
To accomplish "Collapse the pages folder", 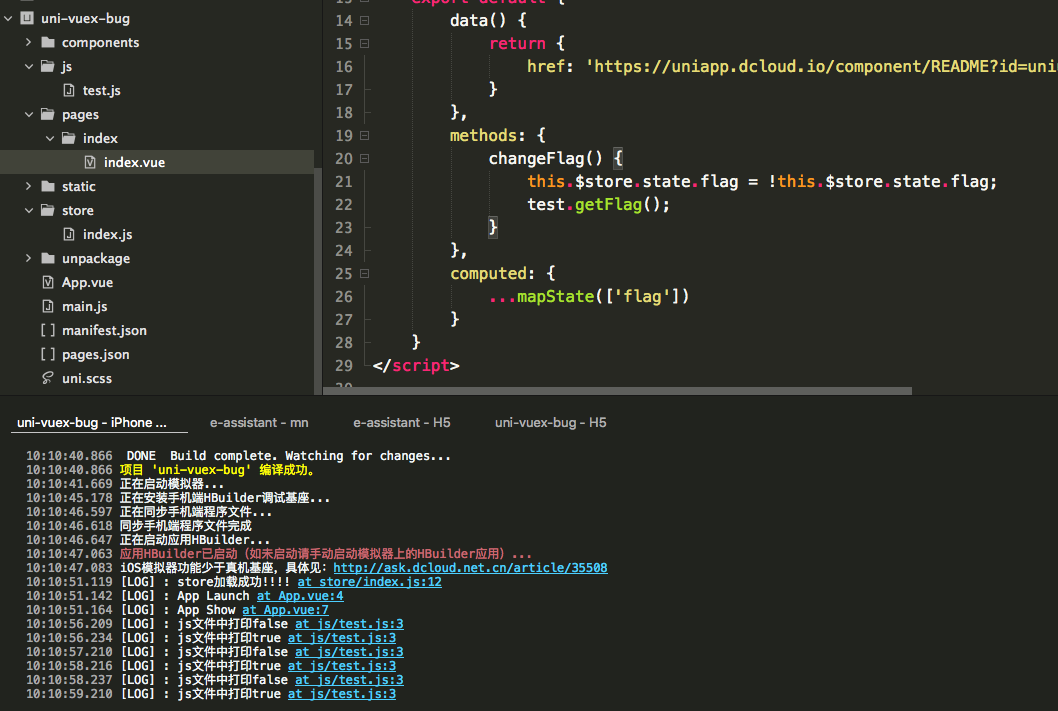I will pos(28,114).
